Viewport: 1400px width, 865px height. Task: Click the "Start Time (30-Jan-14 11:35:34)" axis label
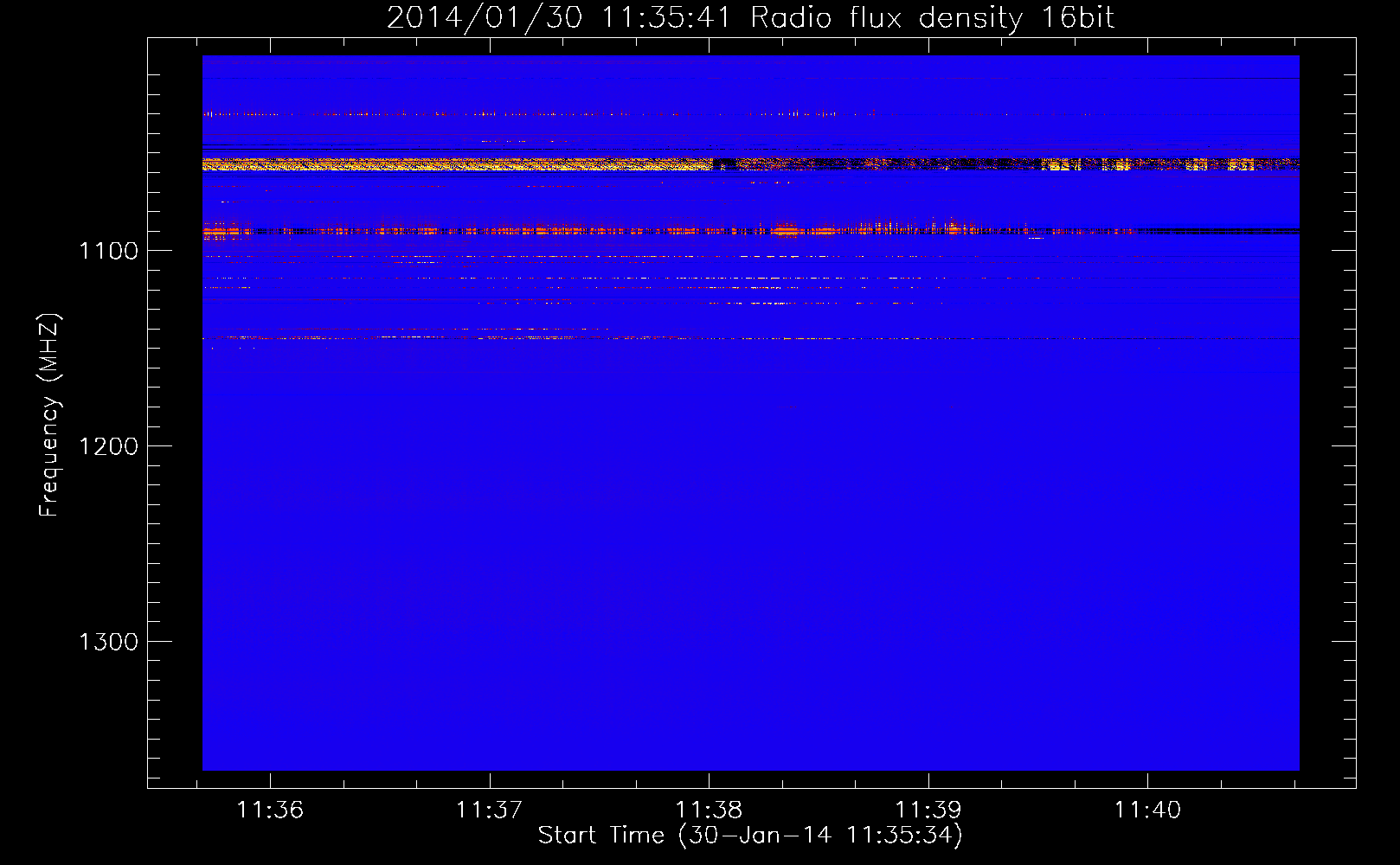pos(750,836)
